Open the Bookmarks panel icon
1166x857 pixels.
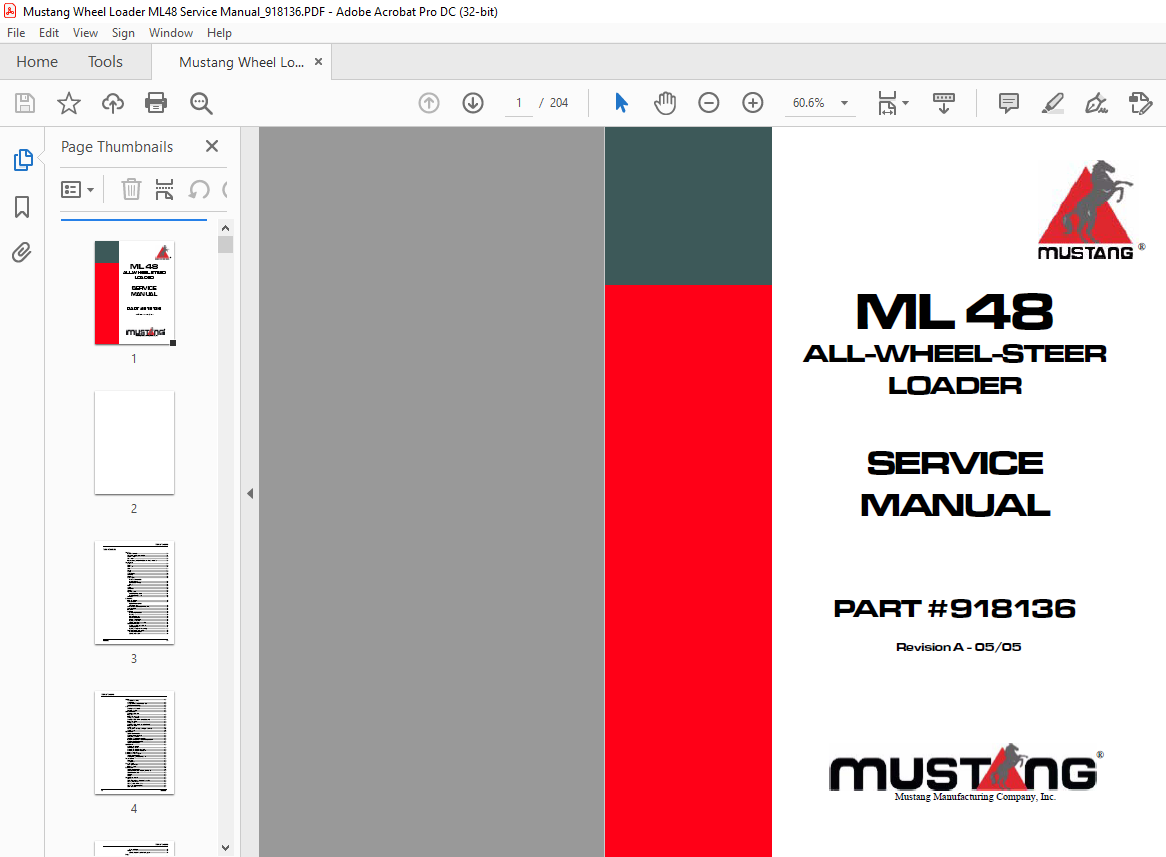[22, 207]
